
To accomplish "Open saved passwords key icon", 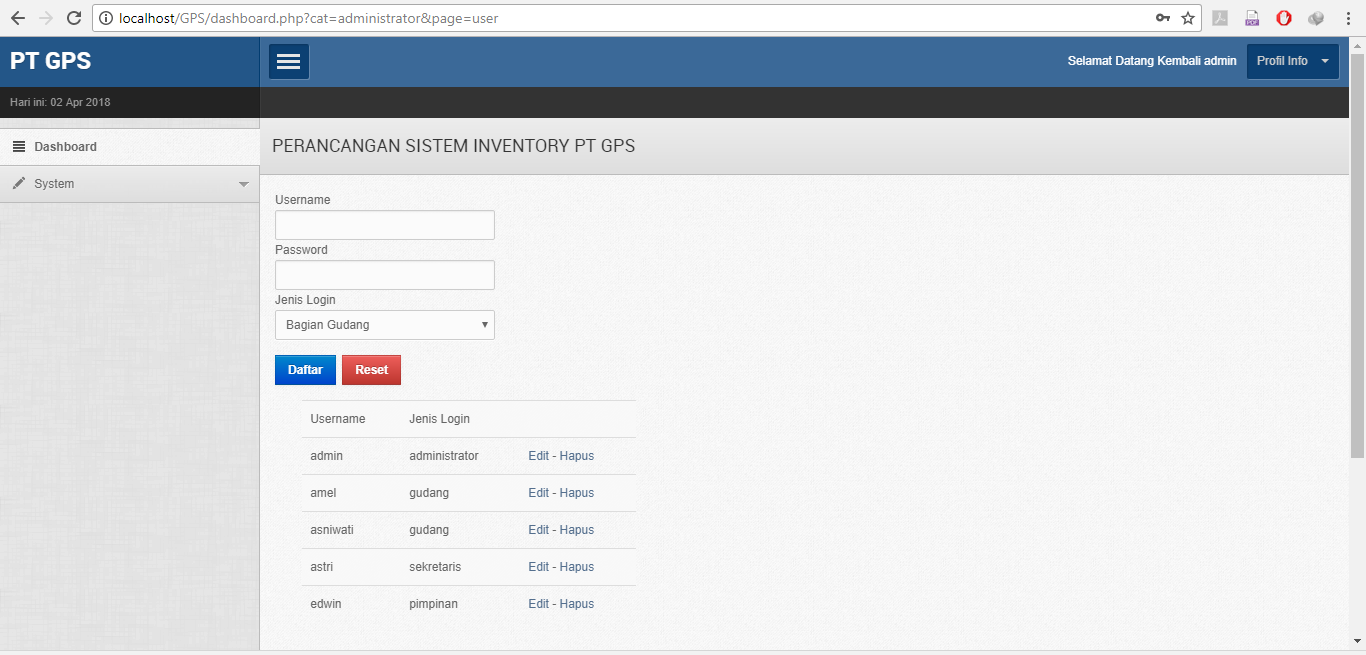I will click(x=1162, y=18).
